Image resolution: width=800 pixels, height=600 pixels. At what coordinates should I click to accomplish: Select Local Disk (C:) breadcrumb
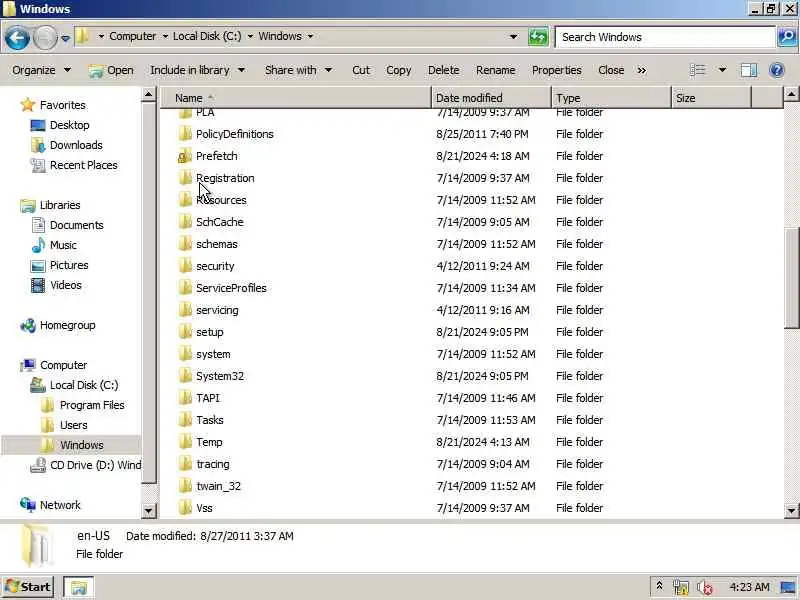pyautogui.click(x=207, y=36)
